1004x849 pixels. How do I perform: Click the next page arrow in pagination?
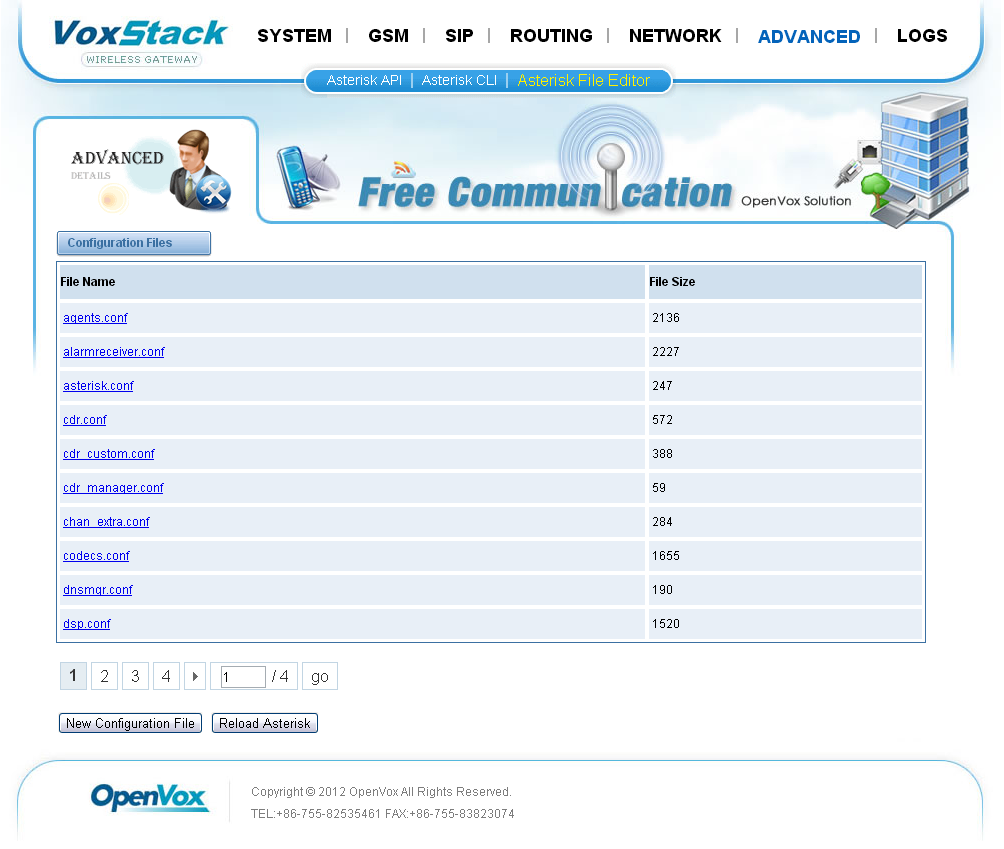(x=195, y=677)
